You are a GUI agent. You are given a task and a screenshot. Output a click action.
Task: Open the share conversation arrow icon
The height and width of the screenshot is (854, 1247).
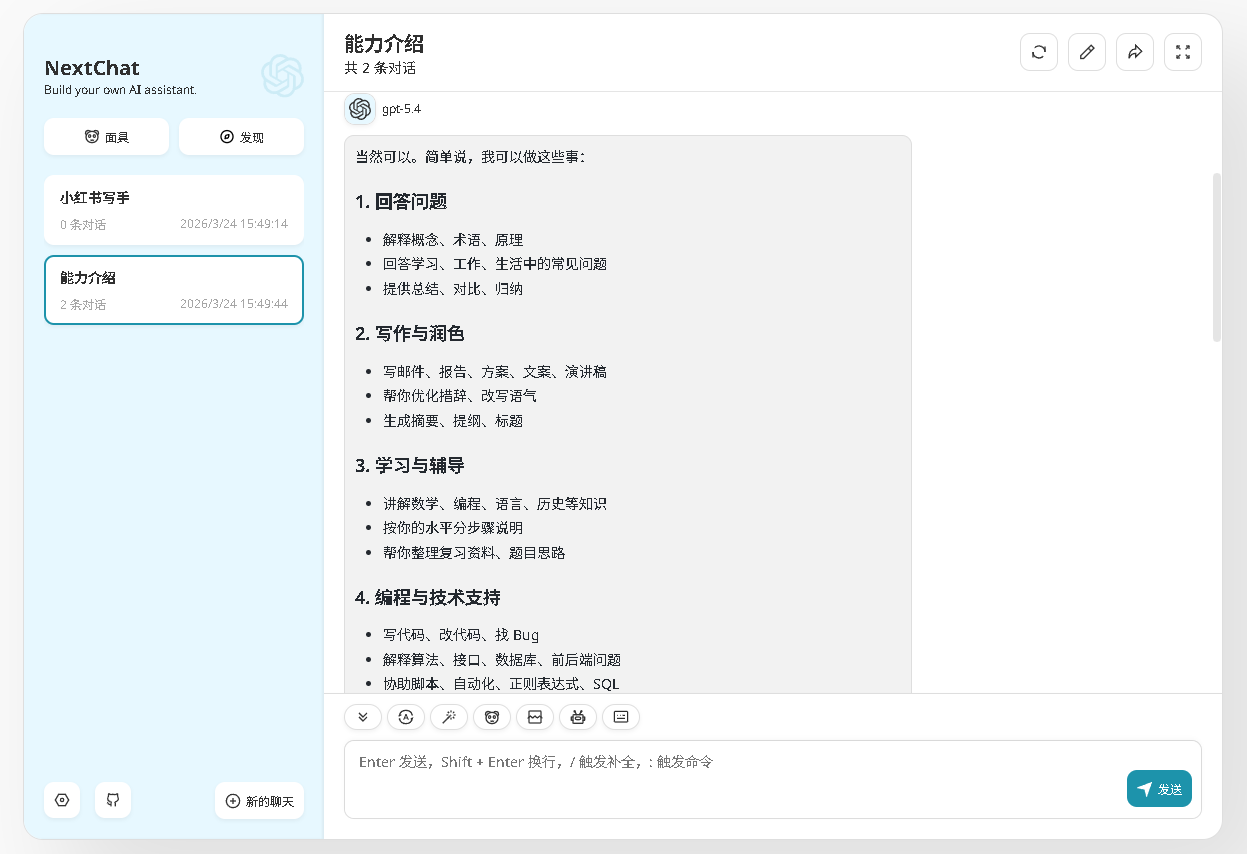click(1135, 52)
